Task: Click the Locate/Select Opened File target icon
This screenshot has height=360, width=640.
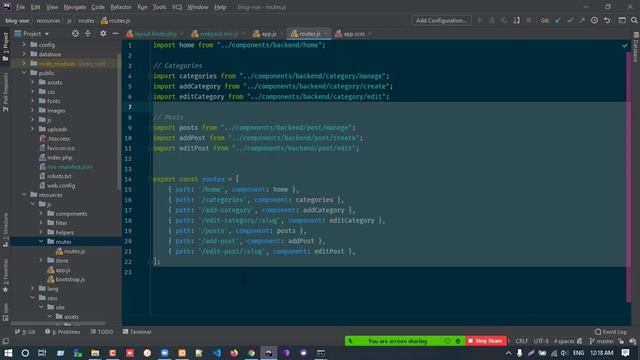Action: (x=76, y=33)
